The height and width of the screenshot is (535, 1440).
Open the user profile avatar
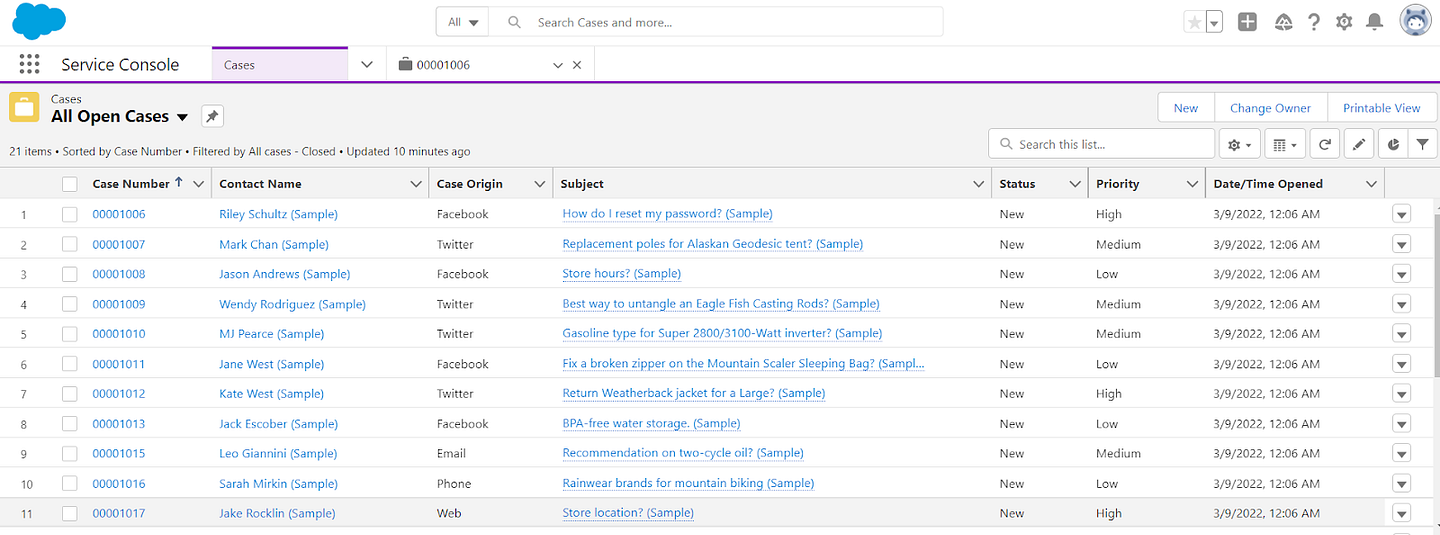tap(1416, 21)
